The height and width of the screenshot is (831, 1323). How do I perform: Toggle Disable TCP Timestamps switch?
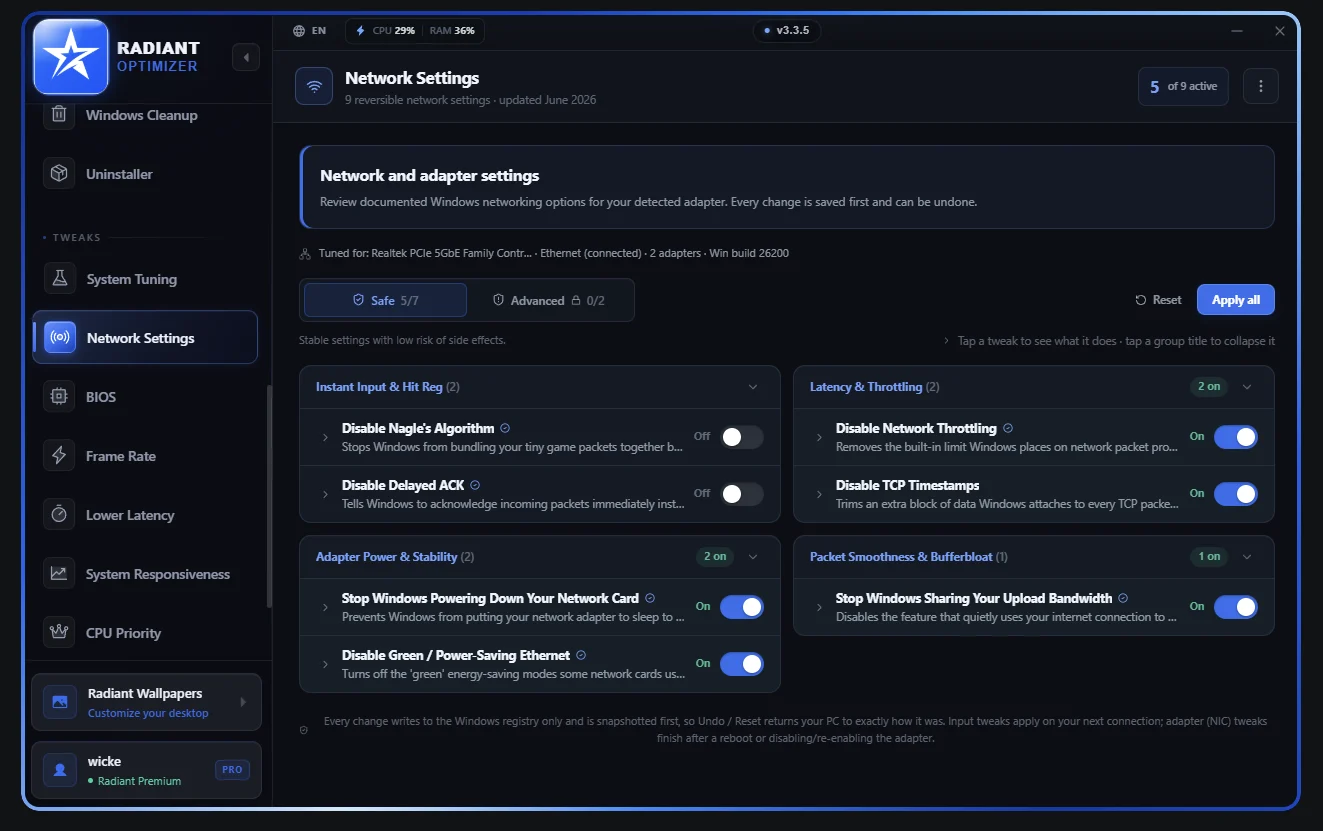pyautogui.click(x=1236, y=494)
